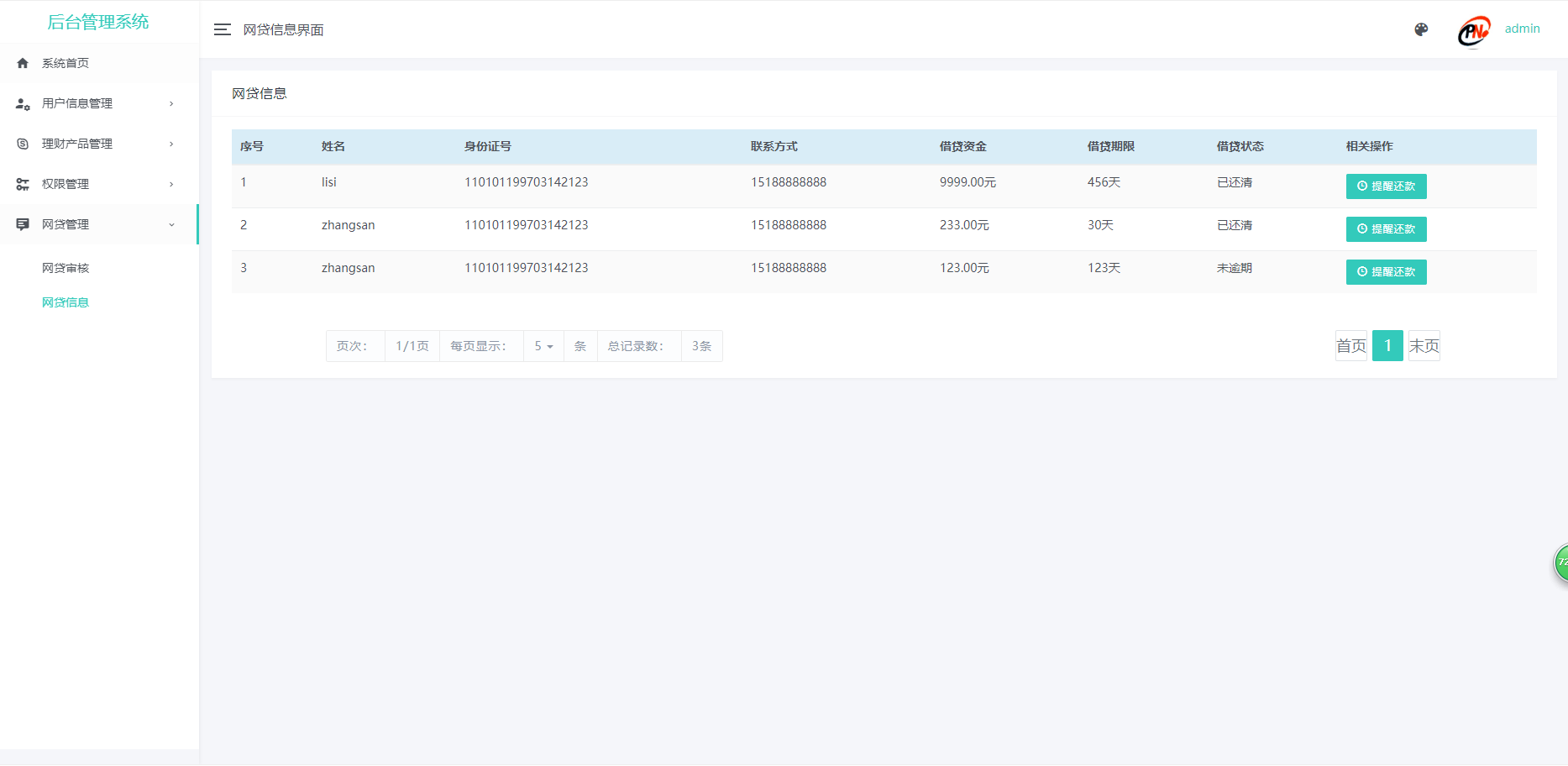This screenshot has width=1568, height=766.
Task: Go to 首页 in pagination
Action: coord(1351,346)
